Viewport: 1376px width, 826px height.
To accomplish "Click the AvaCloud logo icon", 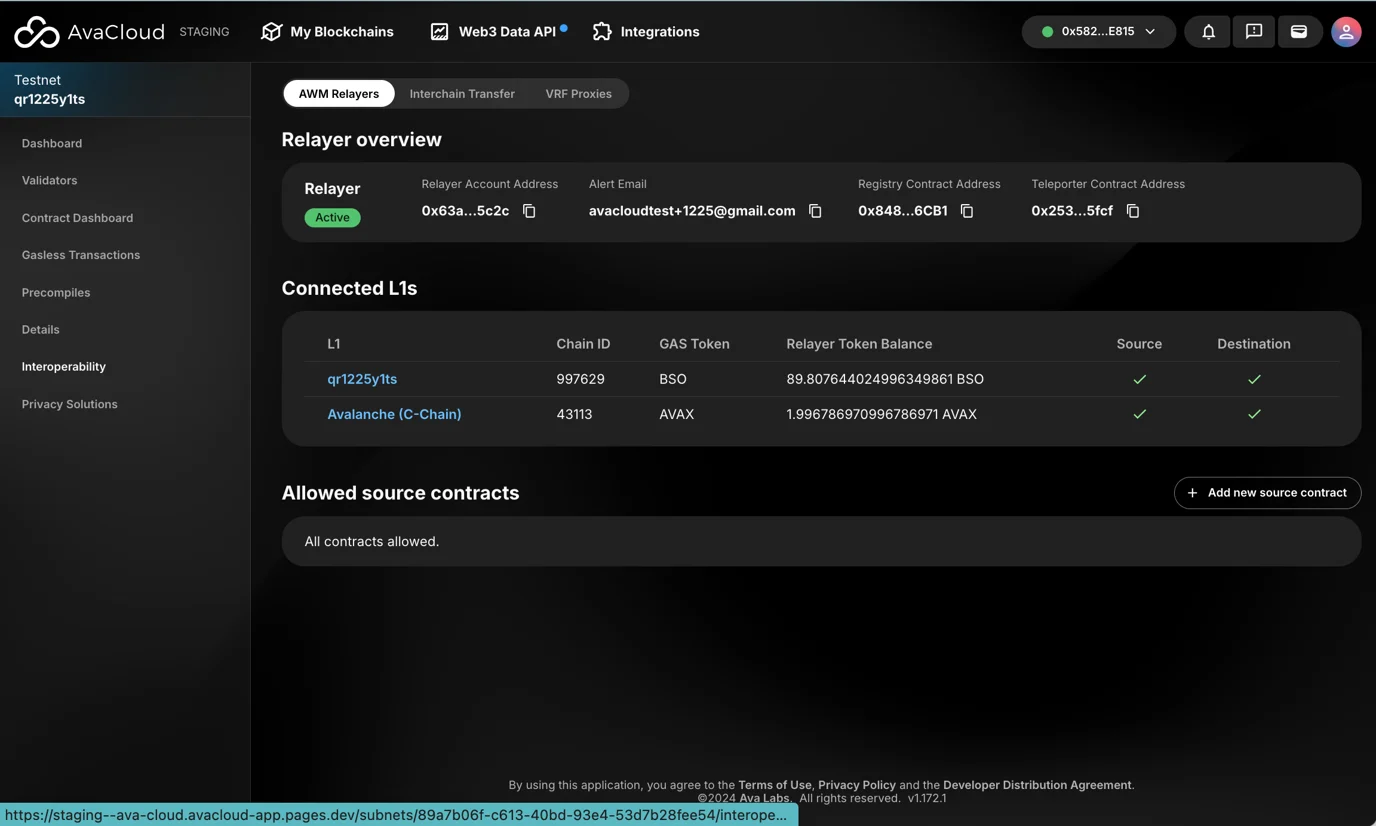I will point(37,32).
